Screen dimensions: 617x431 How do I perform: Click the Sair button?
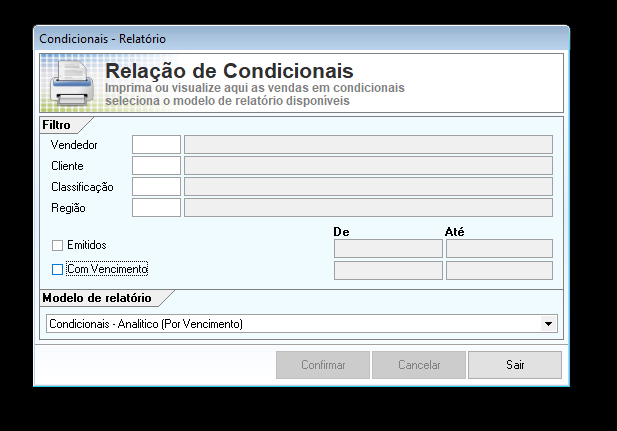pyautogui.click(x=515, y=365)
